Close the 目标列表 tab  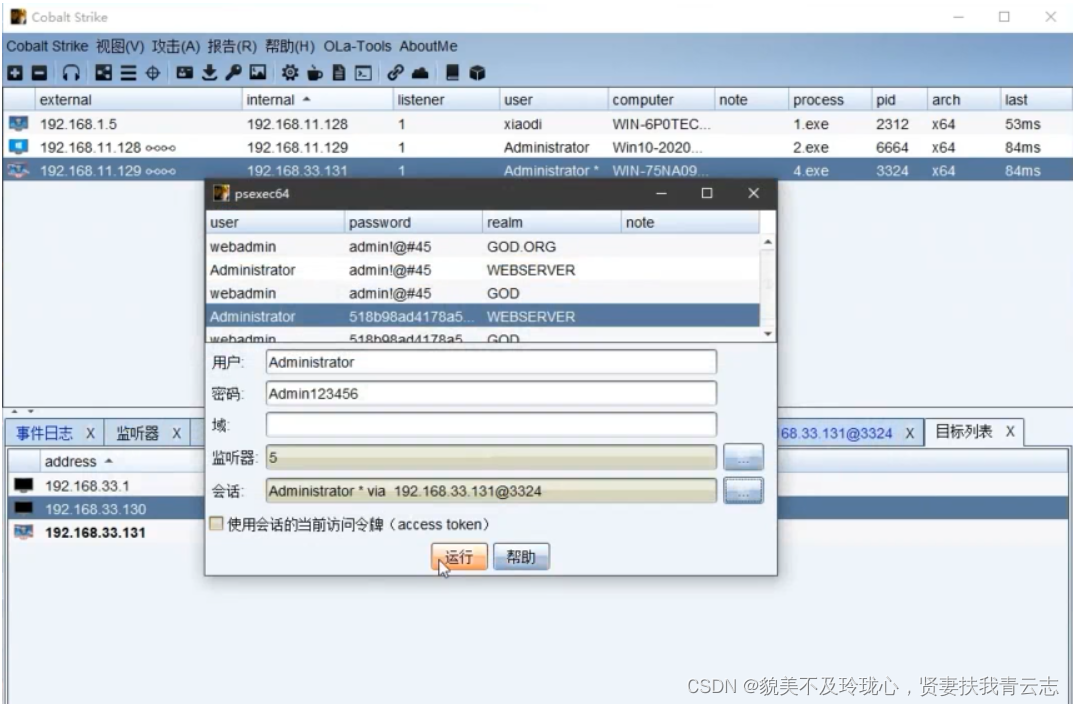[1010, 431]
